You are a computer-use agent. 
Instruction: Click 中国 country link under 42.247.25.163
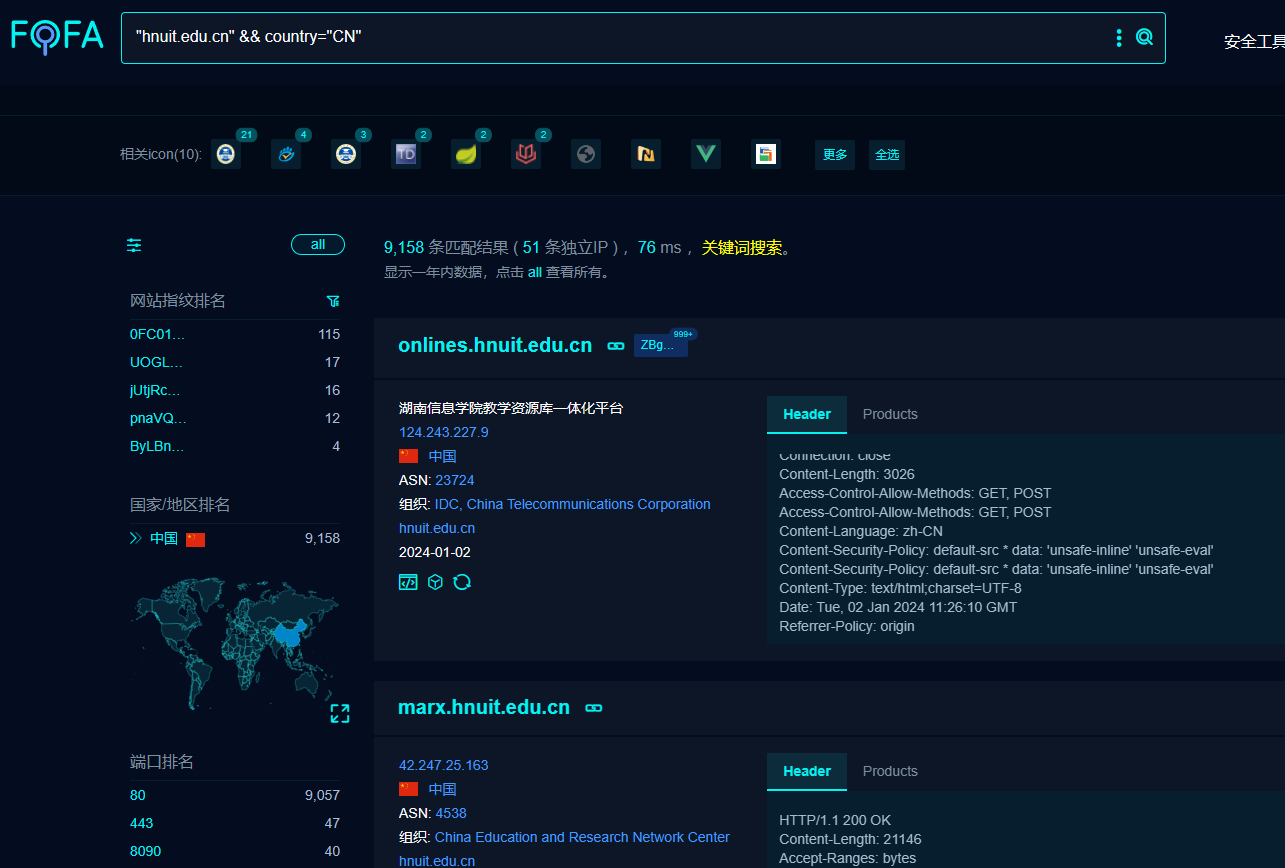pyautogui.click(x=443, y=789)
